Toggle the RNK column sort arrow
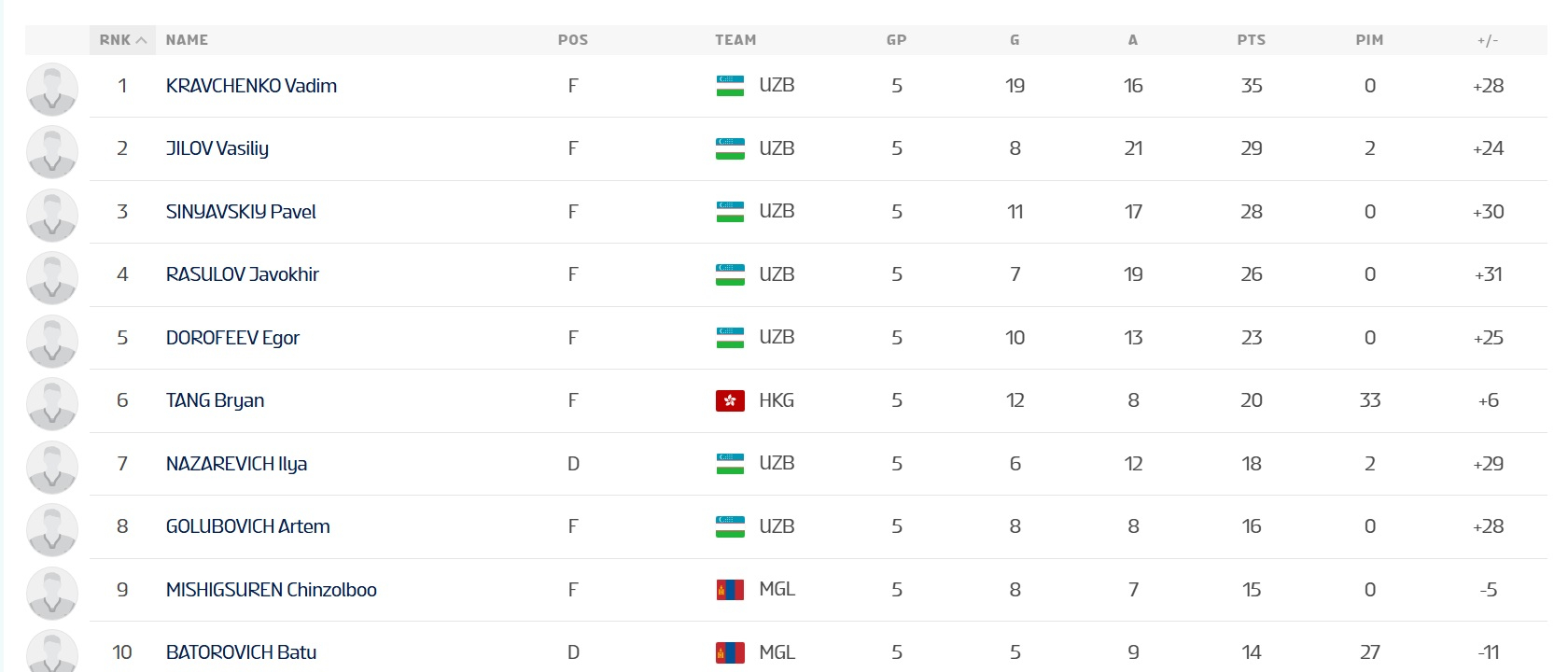 pos(141,40)
